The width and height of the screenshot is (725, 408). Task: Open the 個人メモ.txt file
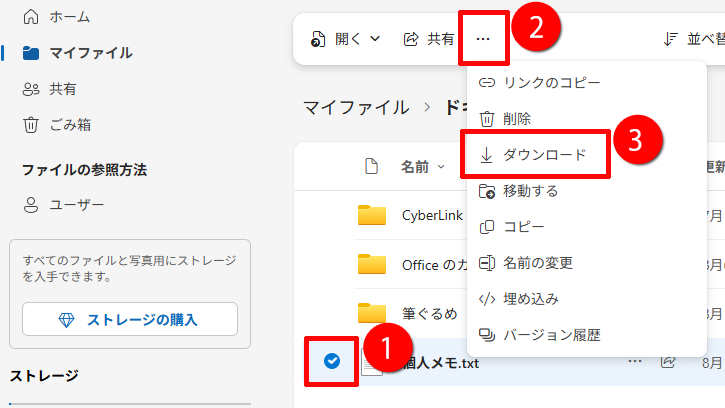point(441,363)
